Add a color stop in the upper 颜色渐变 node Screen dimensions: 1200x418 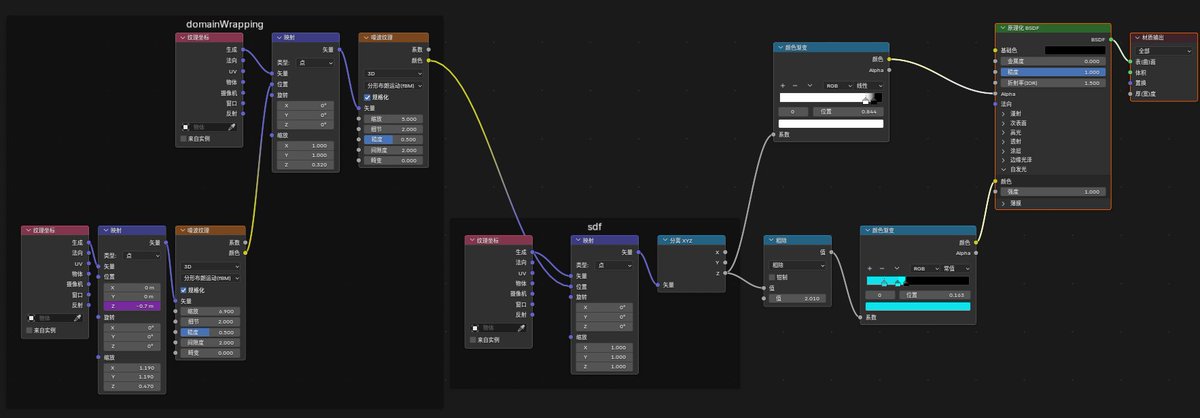pos(783,85)
